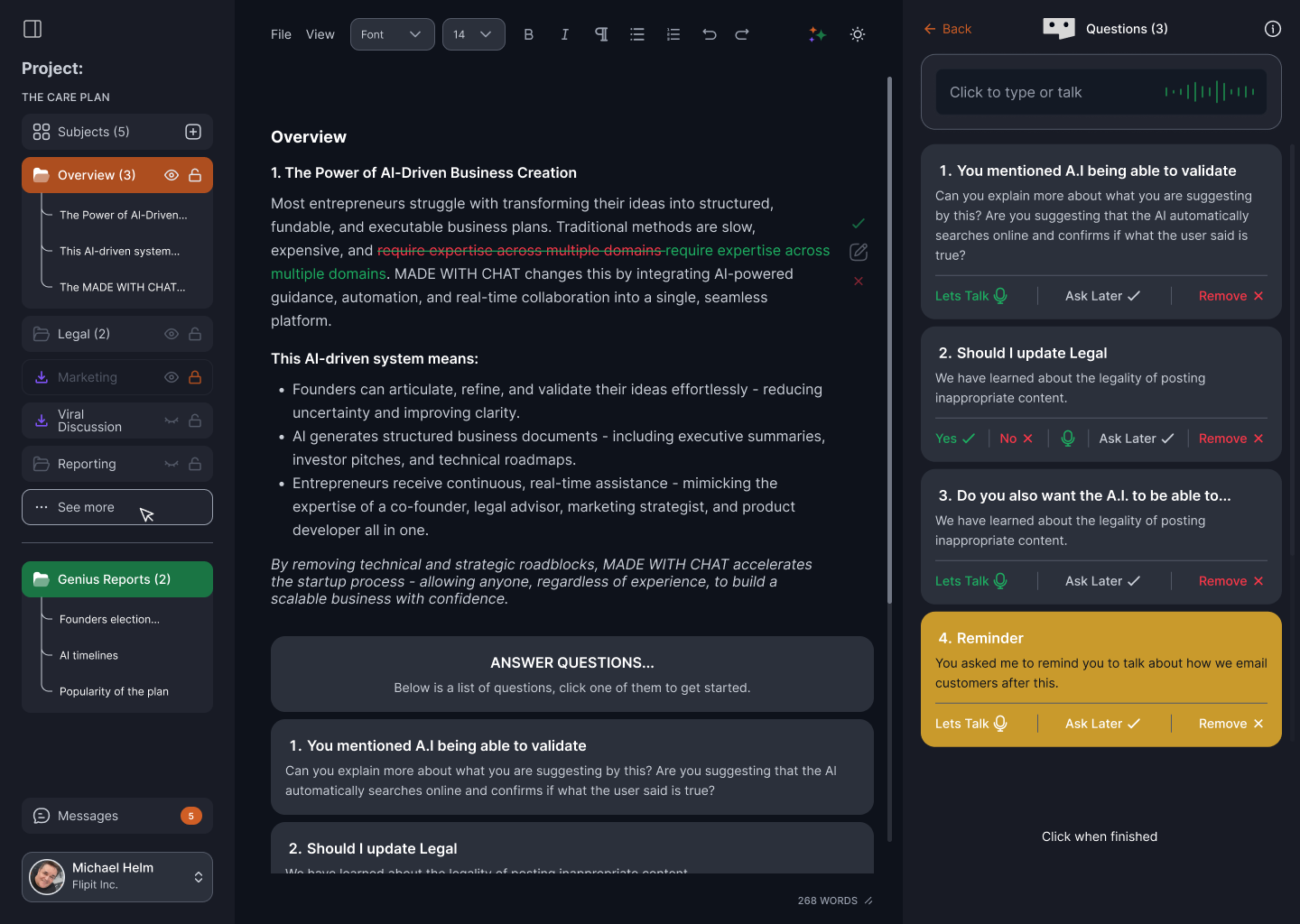Click the undo arrow in toolbar
Image resolution: width=1300 pixels, height=924 pixels.
click(710, 34)
